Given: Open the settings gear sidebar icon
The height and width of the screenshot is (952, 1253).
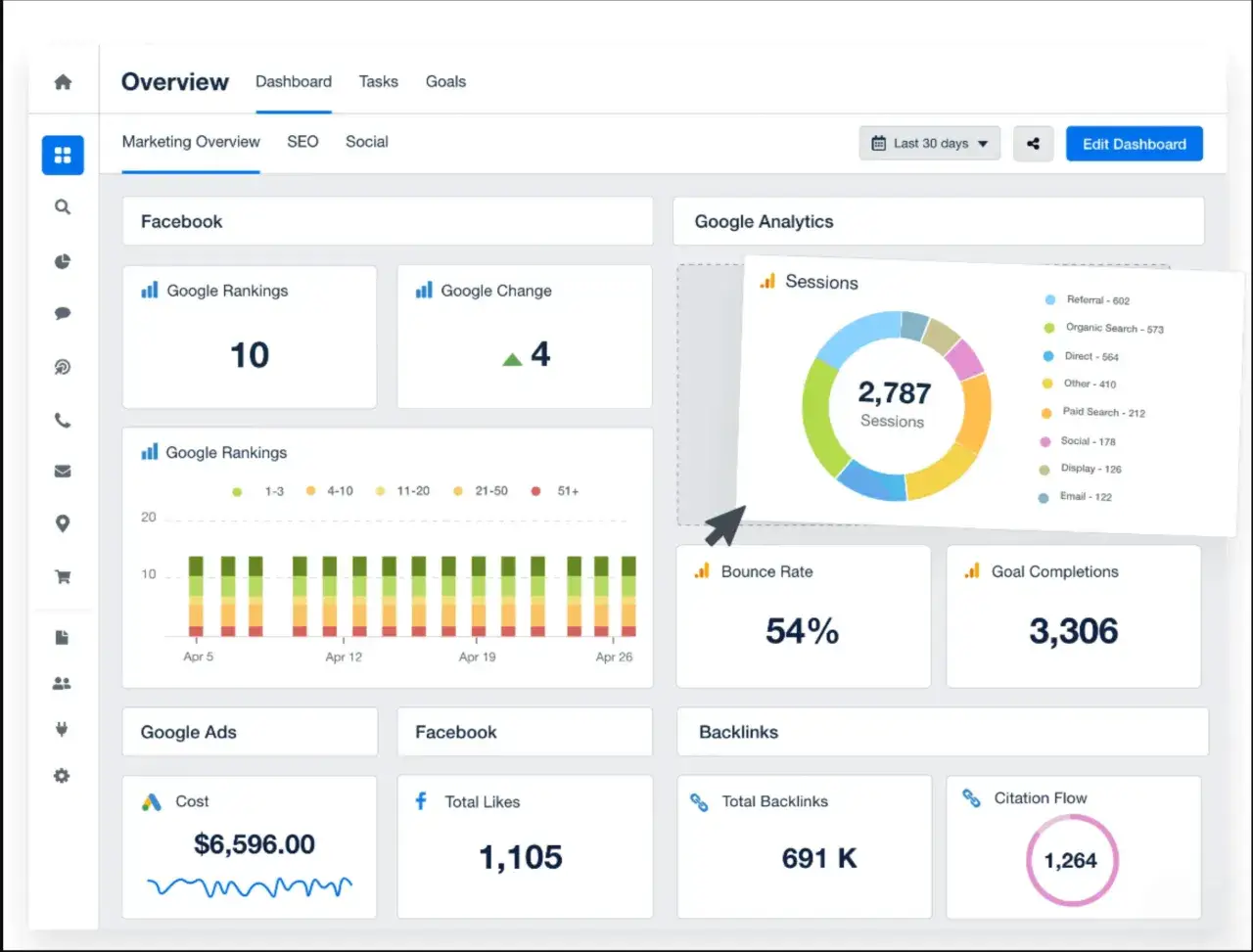Looking at the screenshot, I should (x=62, y=776).
